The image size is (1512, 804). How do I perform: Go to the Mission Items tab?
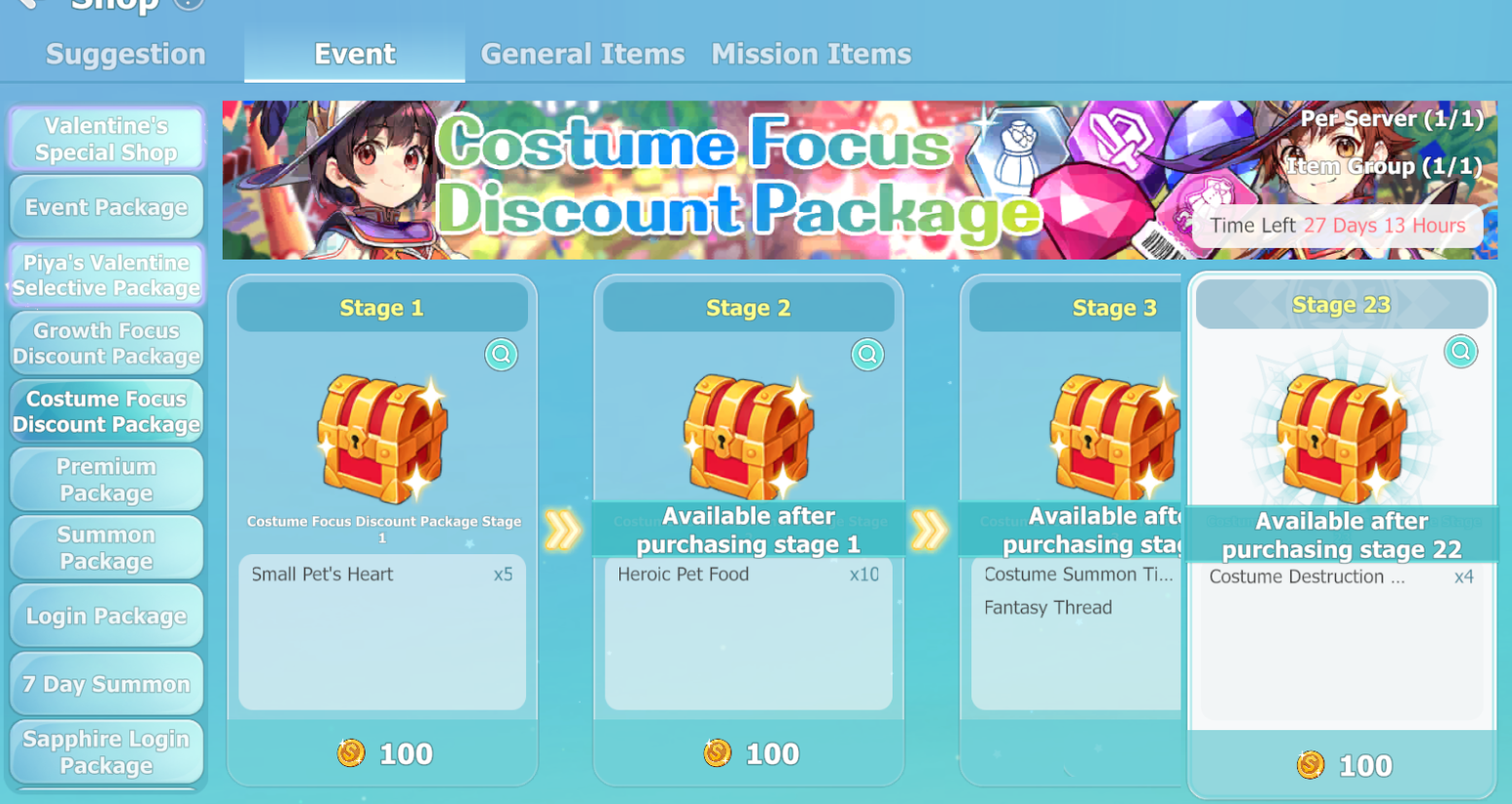(x=811, y=54)
